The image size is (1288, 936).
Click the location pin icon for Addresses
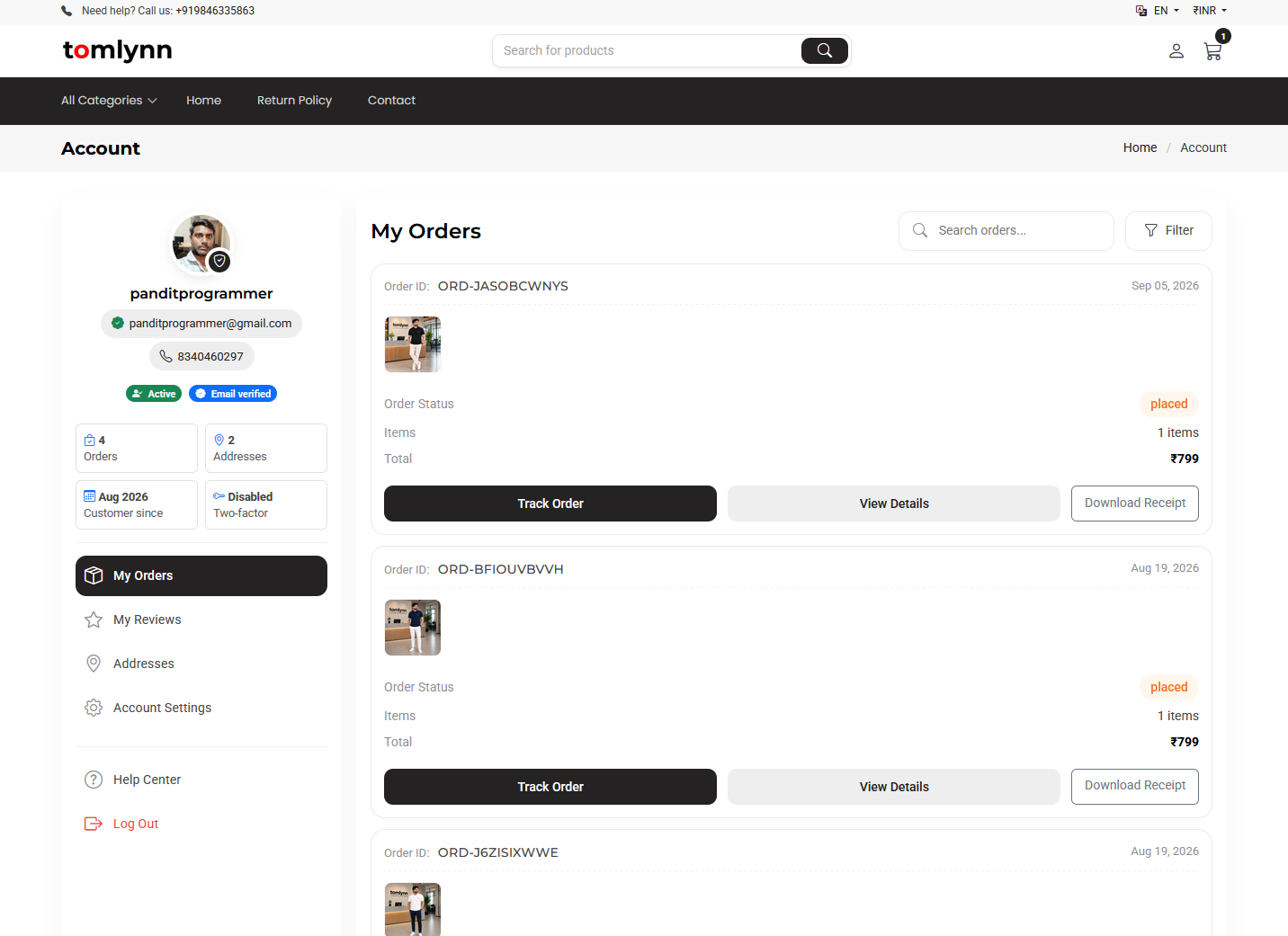[94, 664]
